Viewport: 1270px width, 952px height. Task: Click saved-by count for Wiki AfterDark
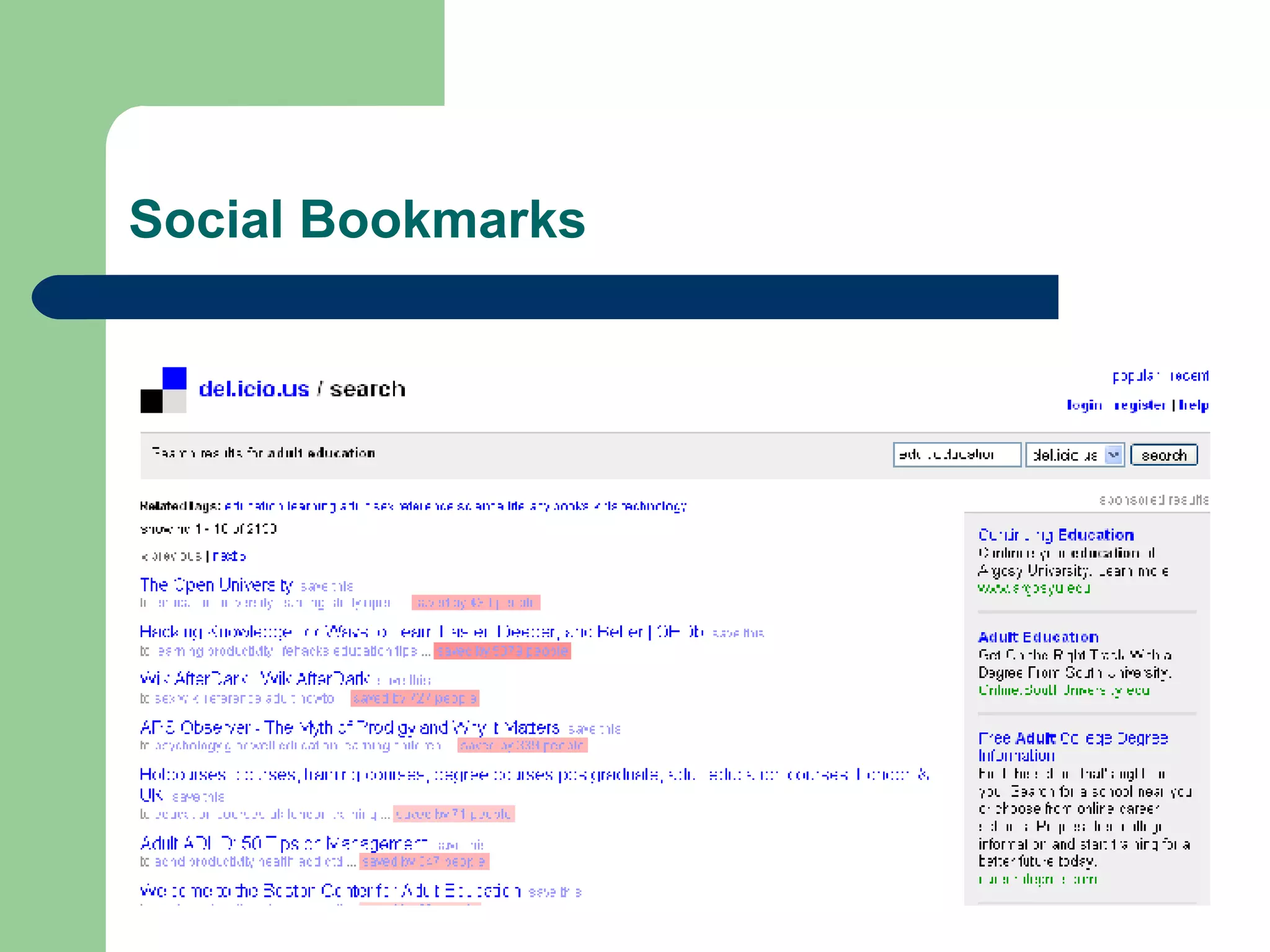click(x=415, y=699)
